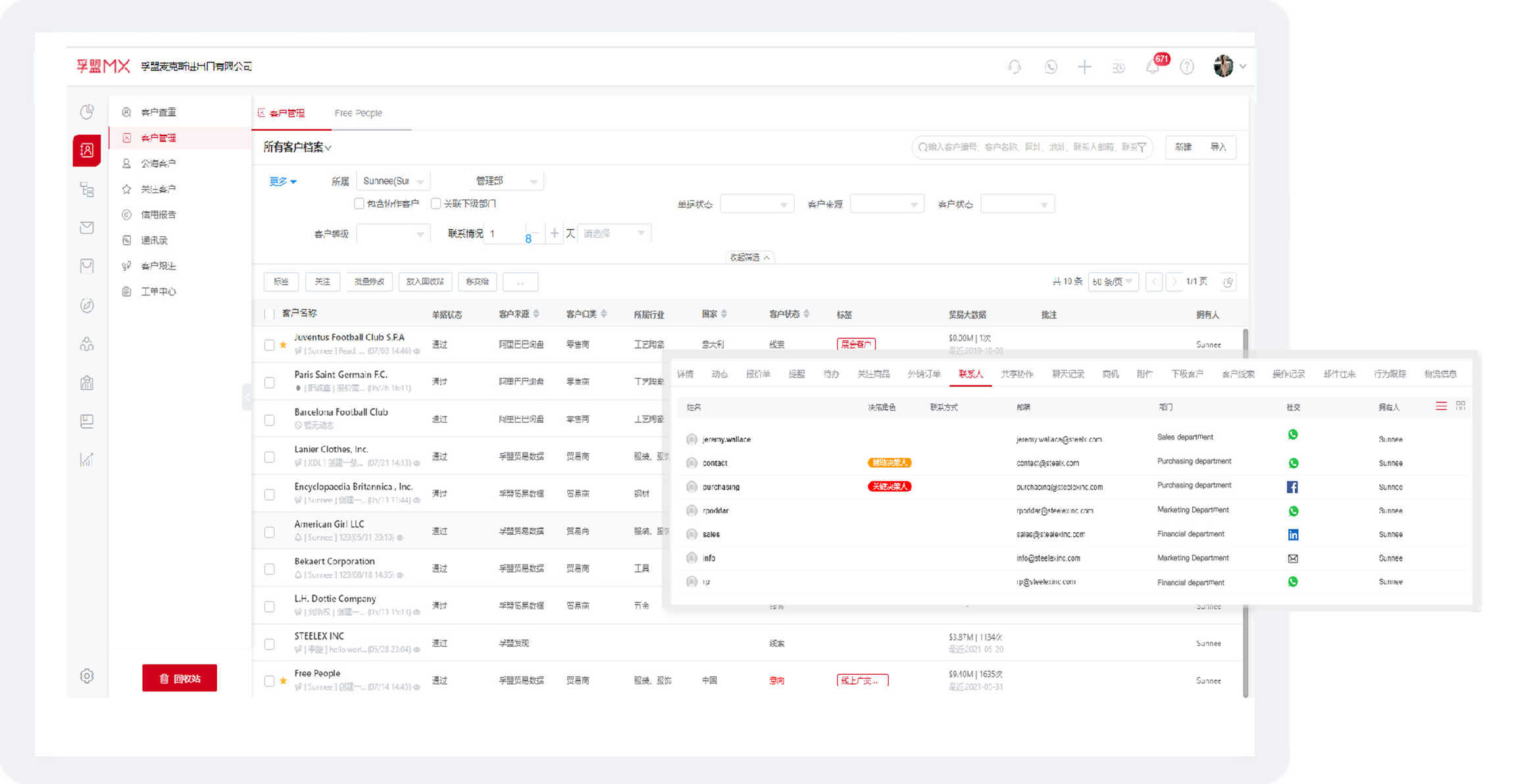This screenshot has height=784, width=1537.
Task: Click the LinkedIn icon beside the sales contact
Action: coord(1294,534)
